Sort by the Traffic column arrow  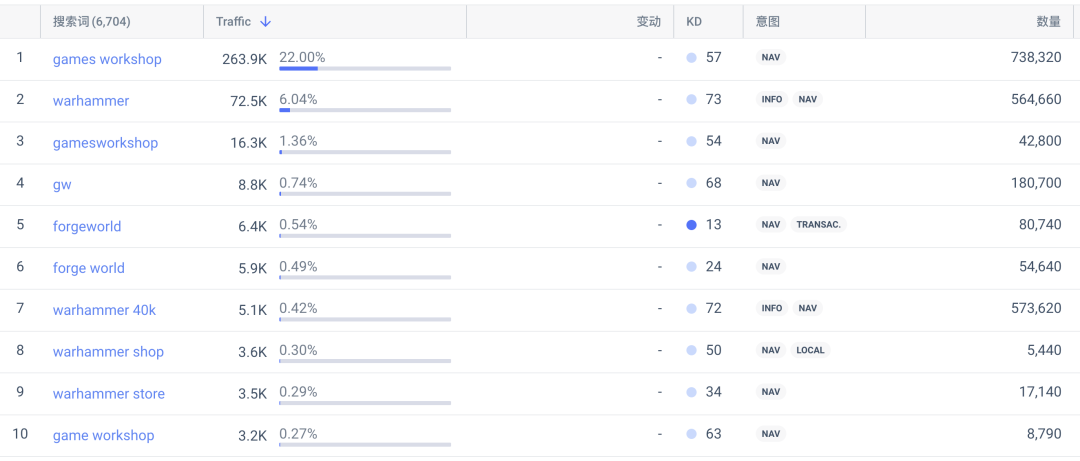click(x=265, y=22)
